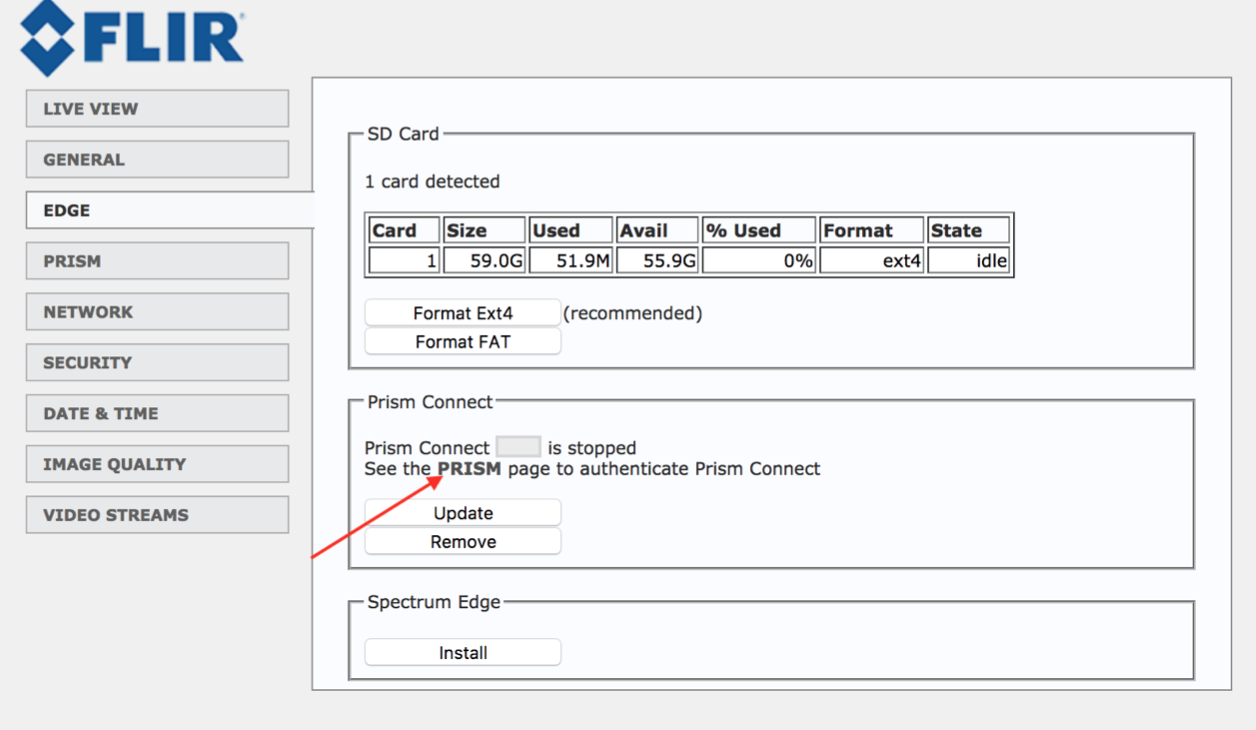Click the 0% used cell
1256x730 pixels.
tap(759, 261)
